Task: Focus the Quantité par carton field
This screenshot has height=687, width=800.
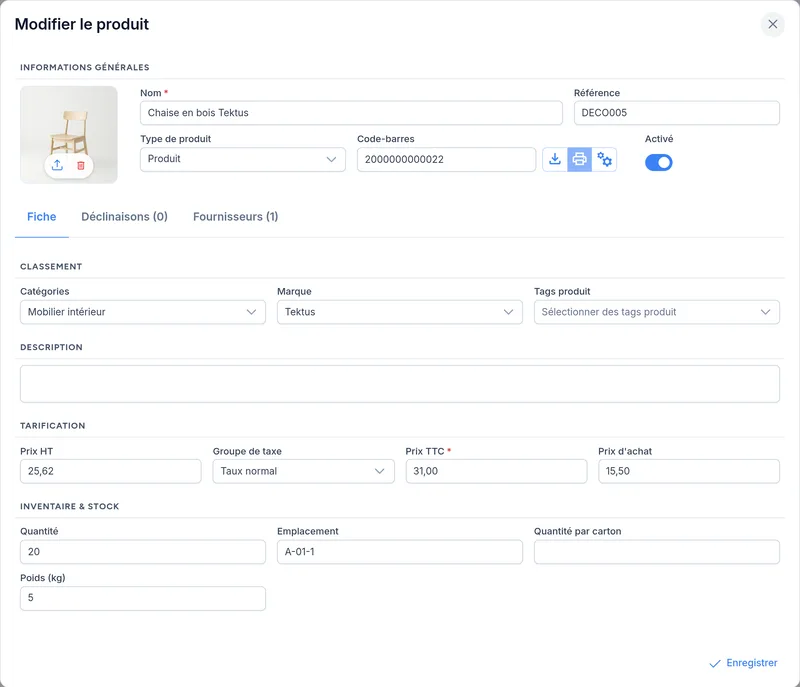Action: 657,552
